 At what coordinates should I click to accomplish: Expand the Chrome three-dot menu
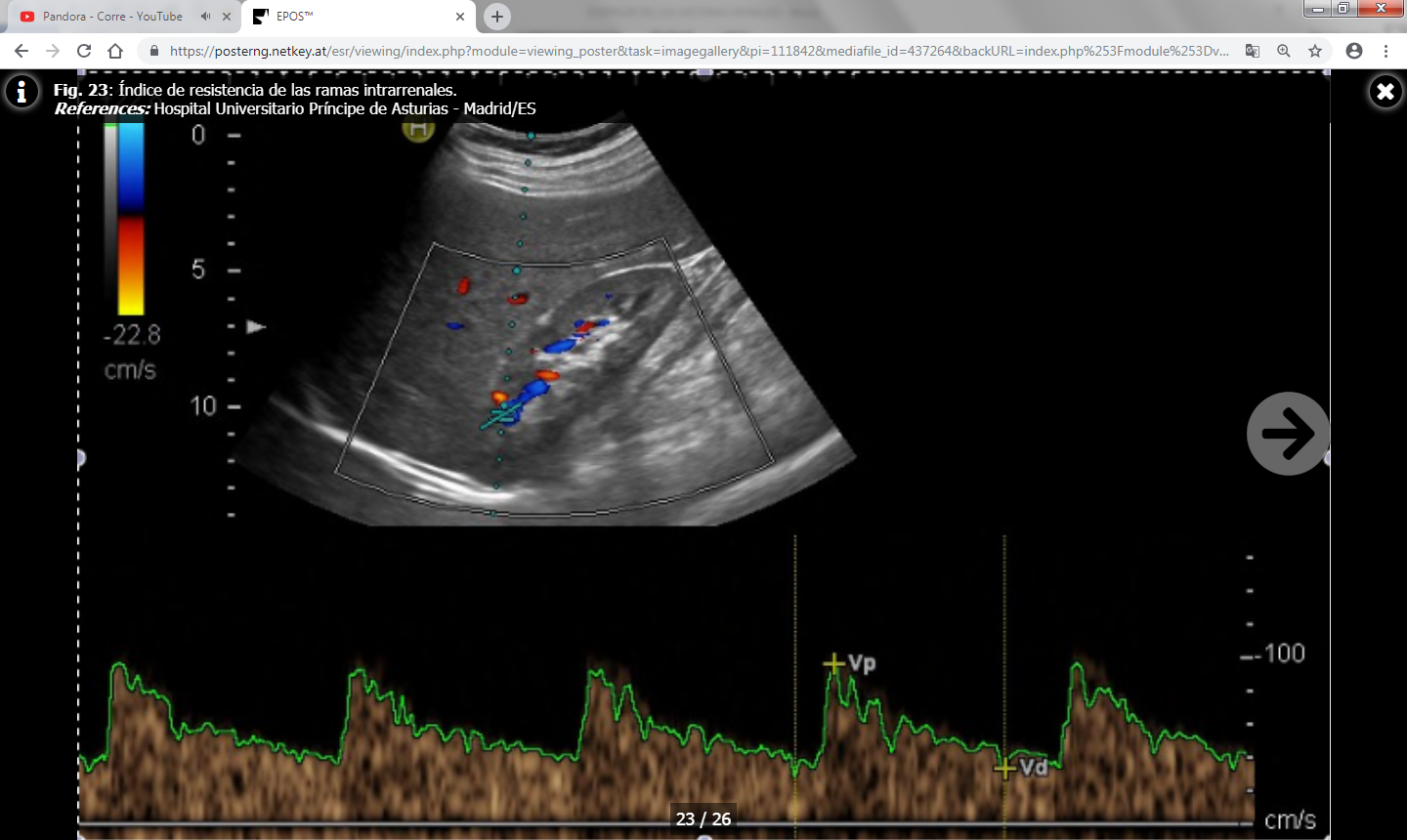pyautogui.click(x=1386, y=51)
